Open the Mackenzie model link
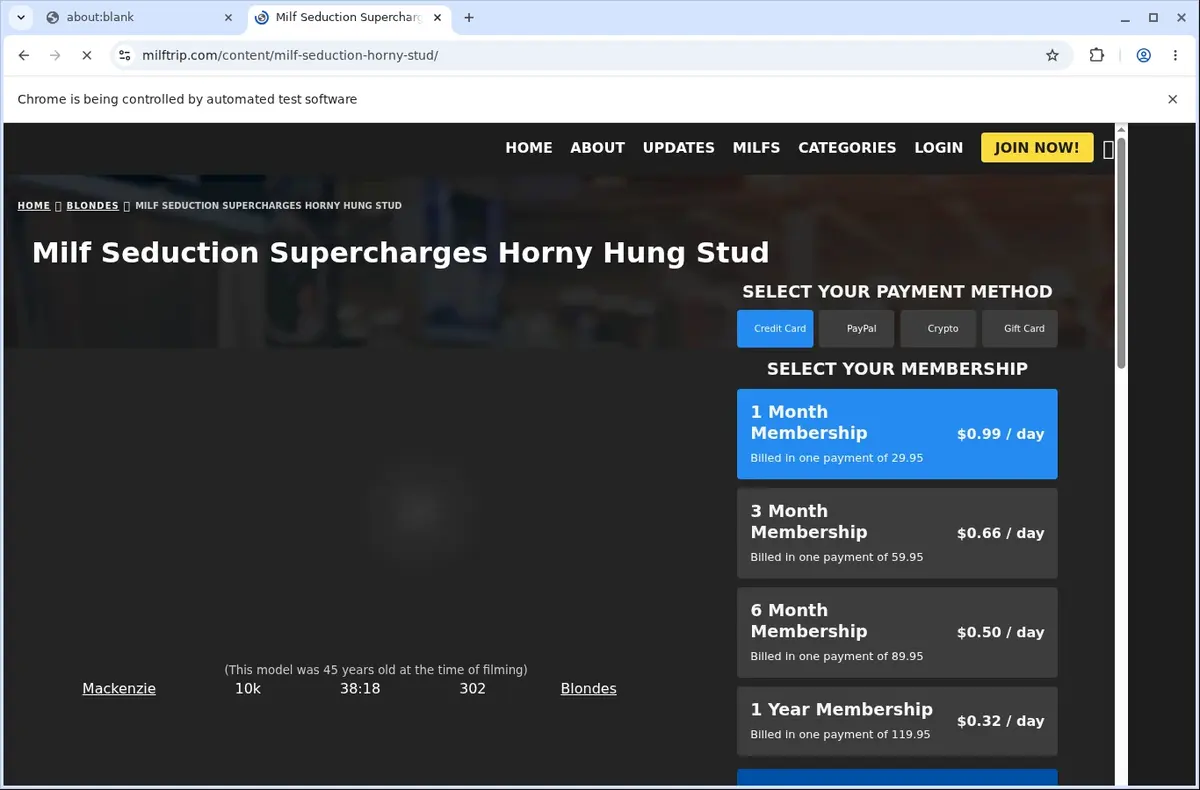This screenshot has width=1200, height=790. pyautogui.click(x=119, y=688)
